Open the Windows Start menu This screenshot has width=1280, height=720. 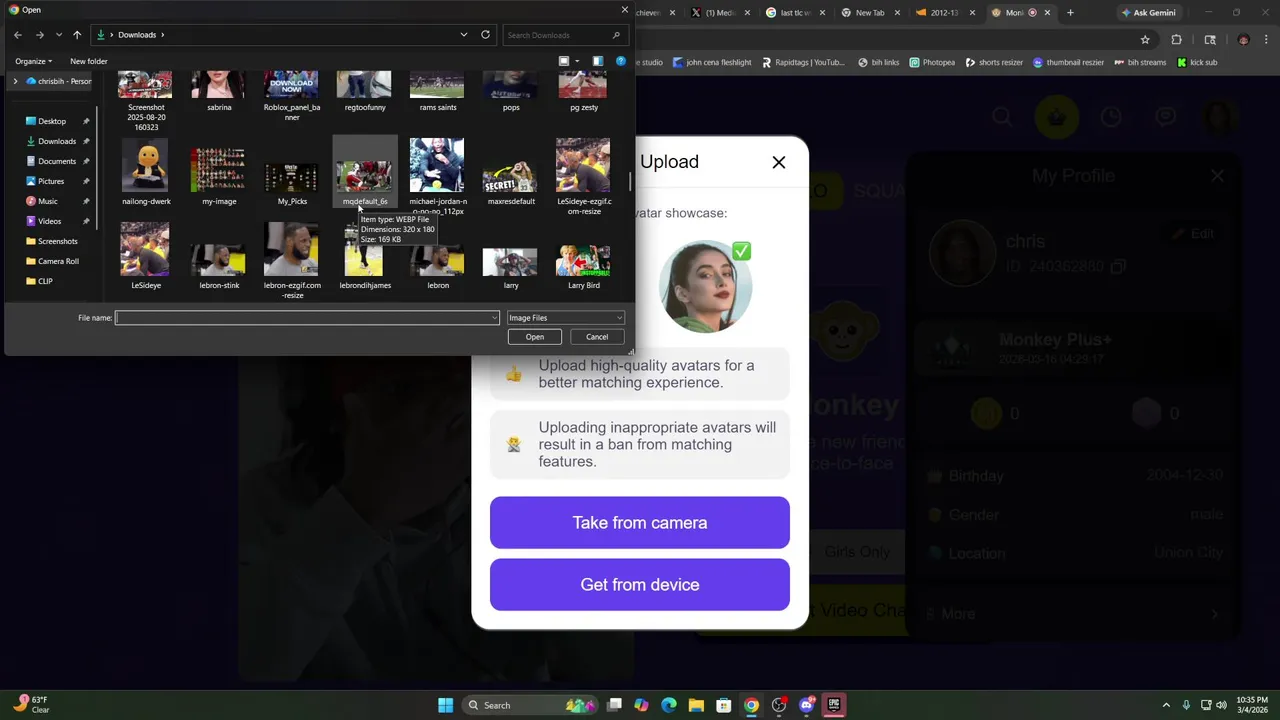click(445, 705)
